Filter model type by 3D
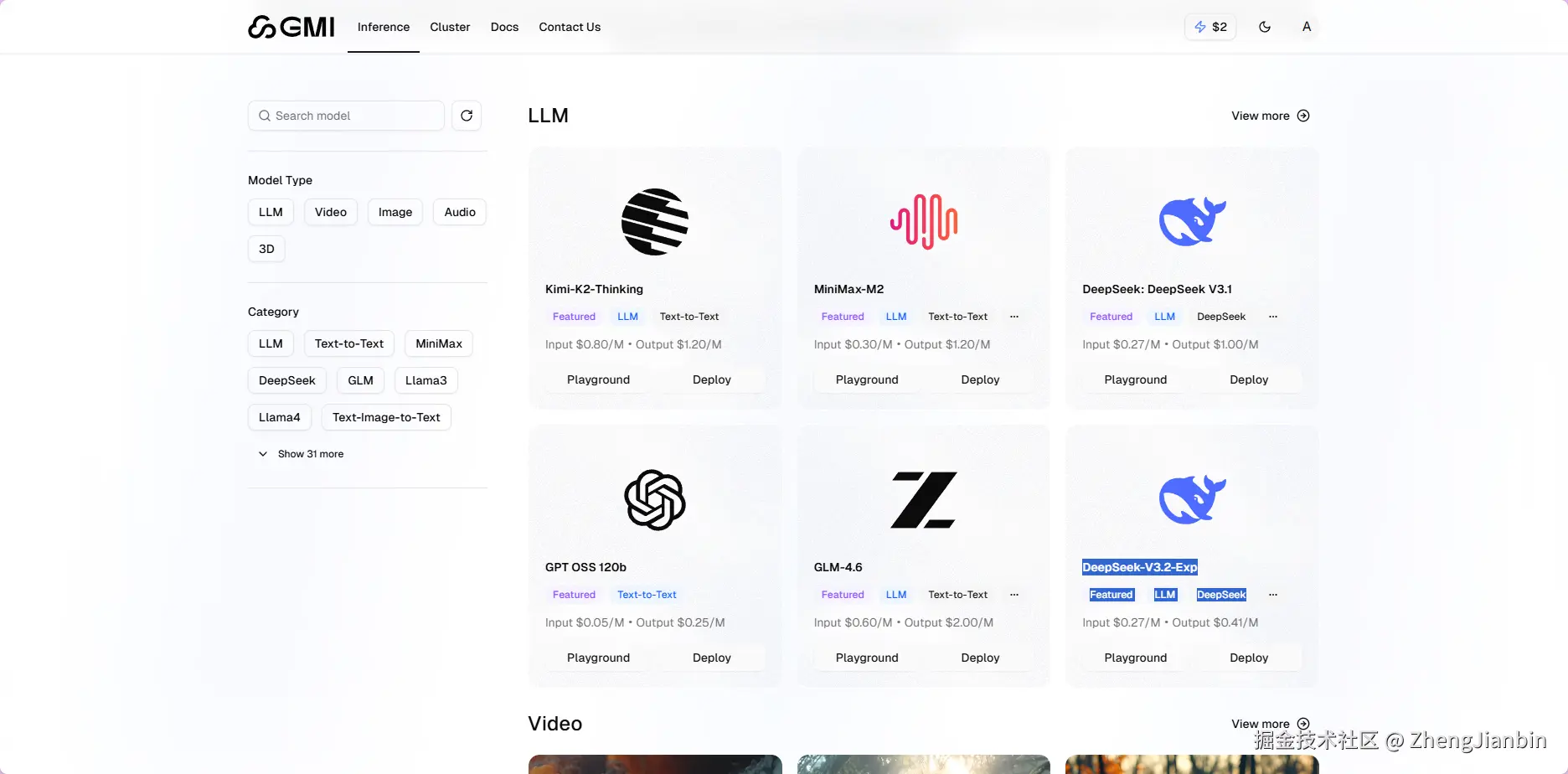The width and height of the screenshot is (1568, 774). [x=266, y=249]
